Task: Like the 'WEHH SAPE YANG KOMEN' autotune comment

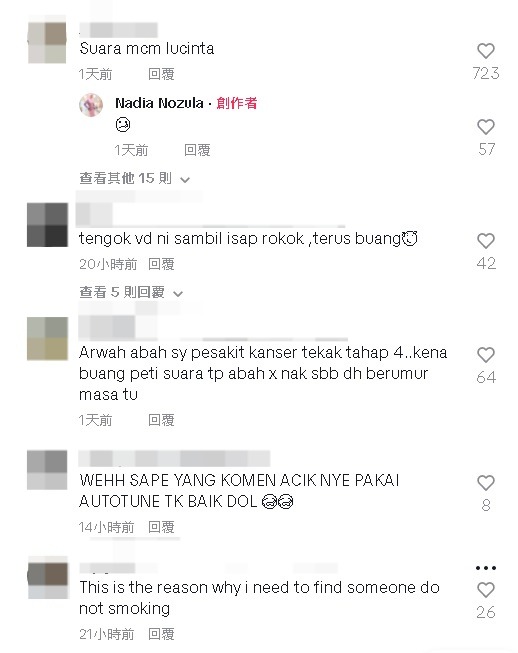Action: 486,483
